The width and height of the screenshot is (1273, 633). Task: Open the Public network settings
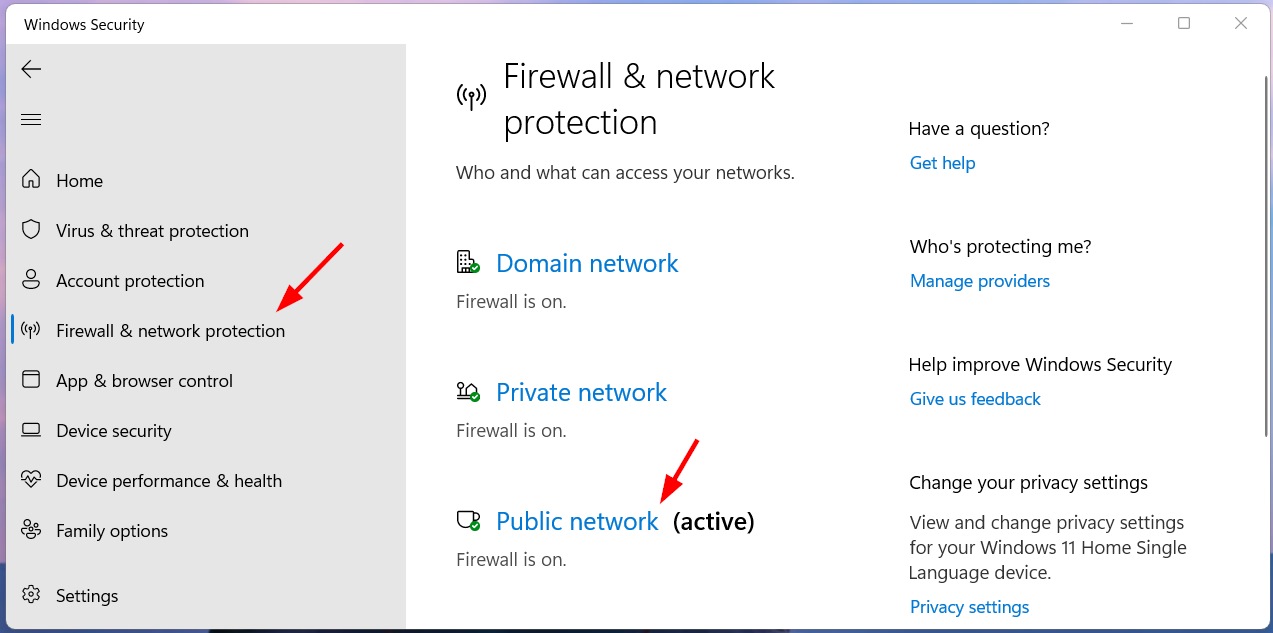(x=577, y=521)
